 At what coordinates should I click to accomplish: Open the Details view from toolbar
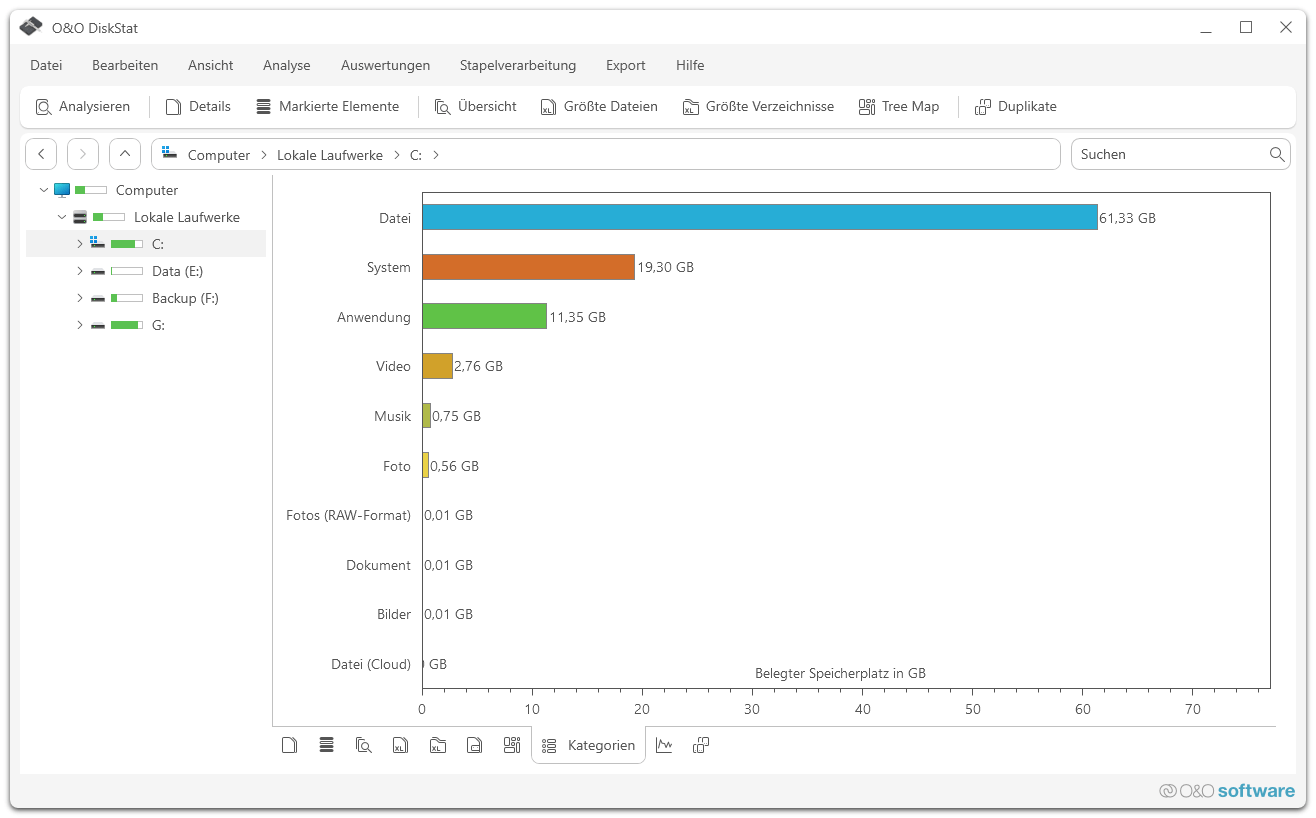tap(198, 106)
